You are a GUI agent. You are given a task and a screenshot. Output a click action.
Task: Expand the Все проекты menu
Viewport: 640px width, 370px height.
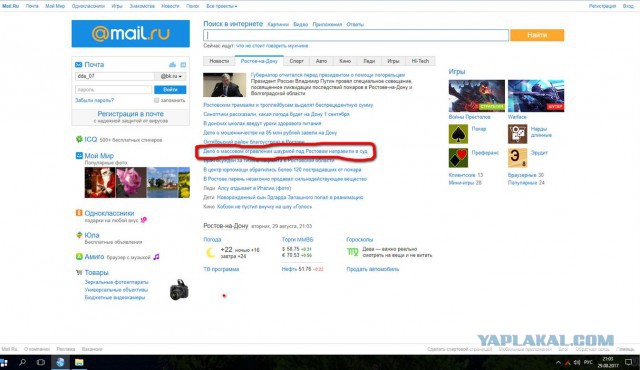[x=222, y=6]
